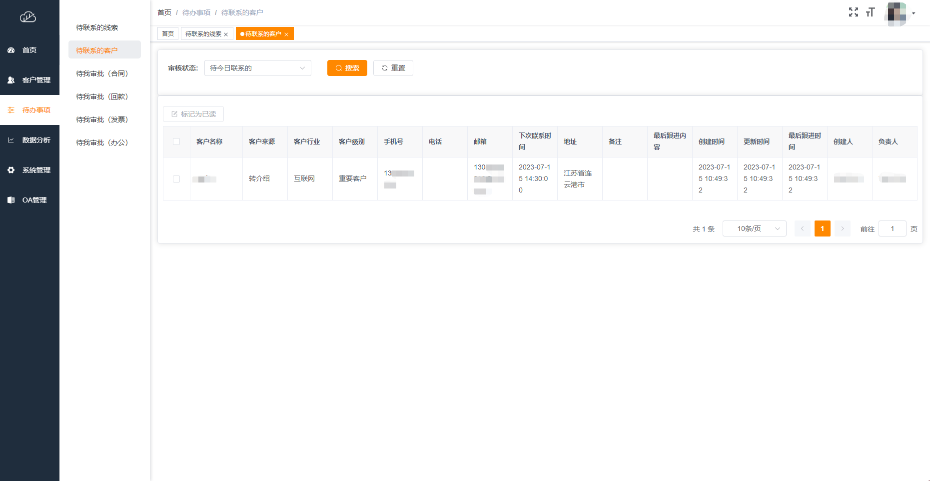Toggle fullscreen icon in top bar
Image resolution: width=930 pixels, height=481 pixels.
pyautogui.click(x=853, y=12)
